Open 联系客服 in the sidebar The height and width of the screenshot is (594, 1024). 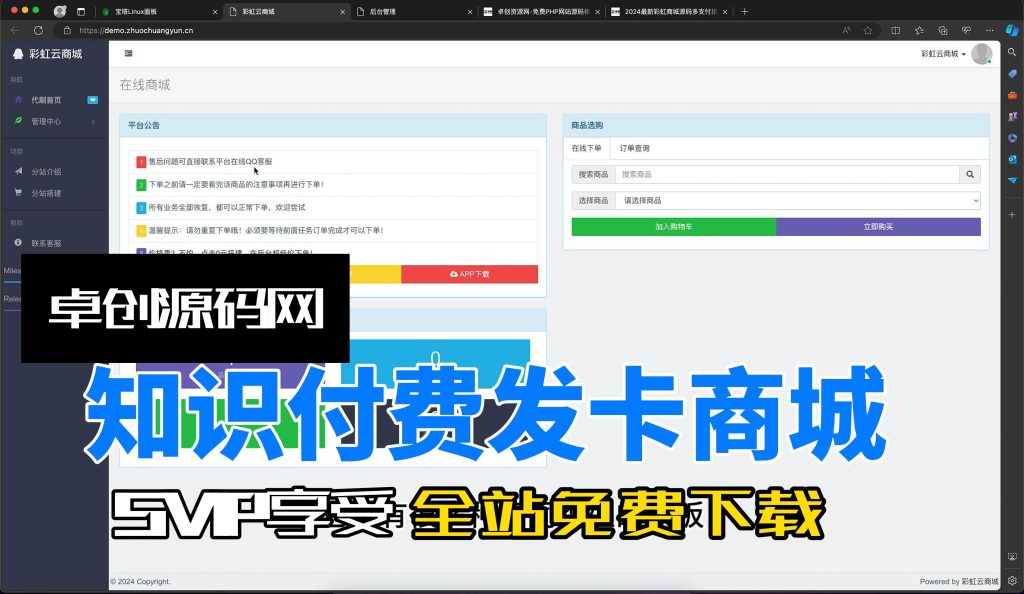[46, 243]
